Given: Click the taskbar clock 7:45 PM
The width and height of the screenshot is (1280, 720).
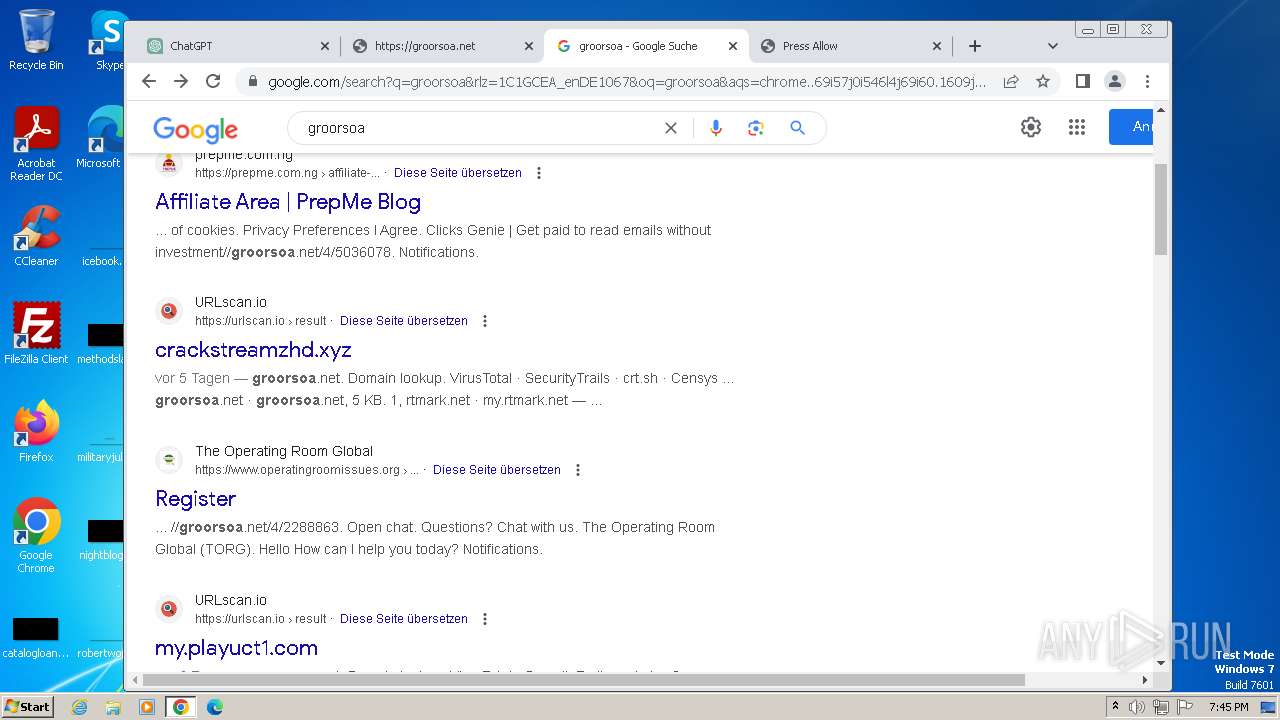Looking at the screenshot, I should (x=1228, y=707).
